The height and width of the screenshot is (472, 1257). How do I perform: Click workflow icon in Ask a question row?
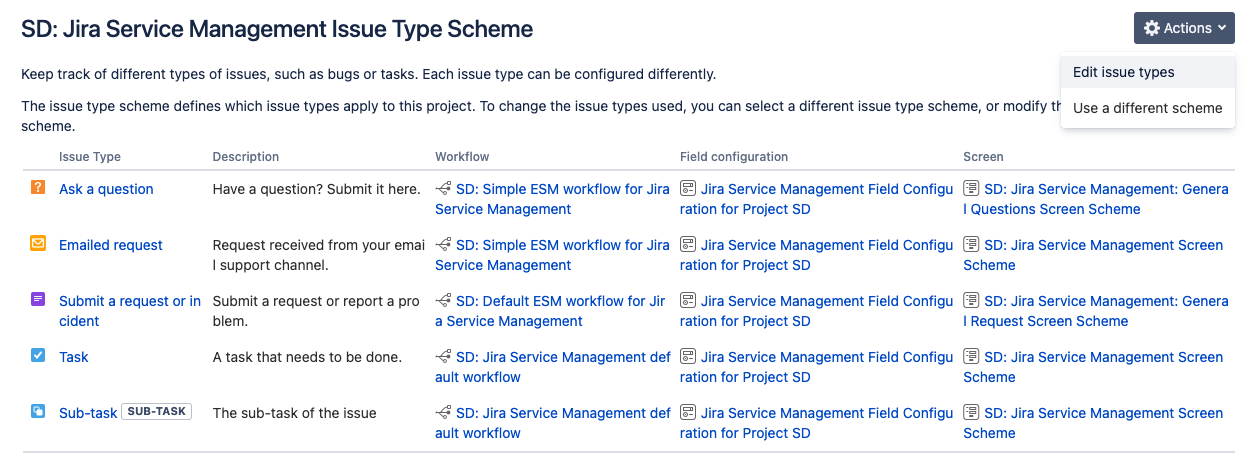(444, 189)
